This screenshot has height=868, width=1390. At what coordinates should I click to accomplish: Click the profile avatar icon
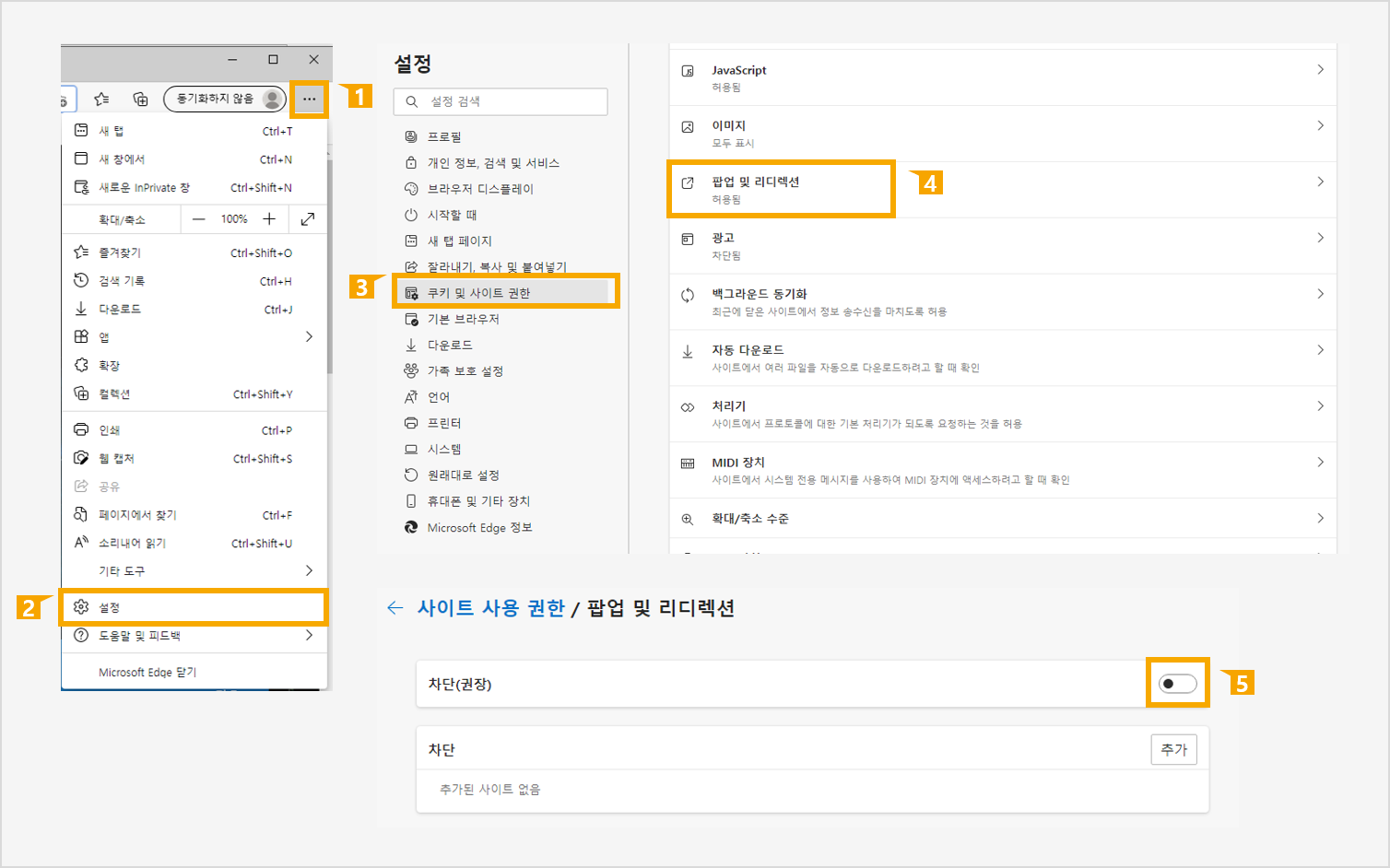(x=272, y=99)
